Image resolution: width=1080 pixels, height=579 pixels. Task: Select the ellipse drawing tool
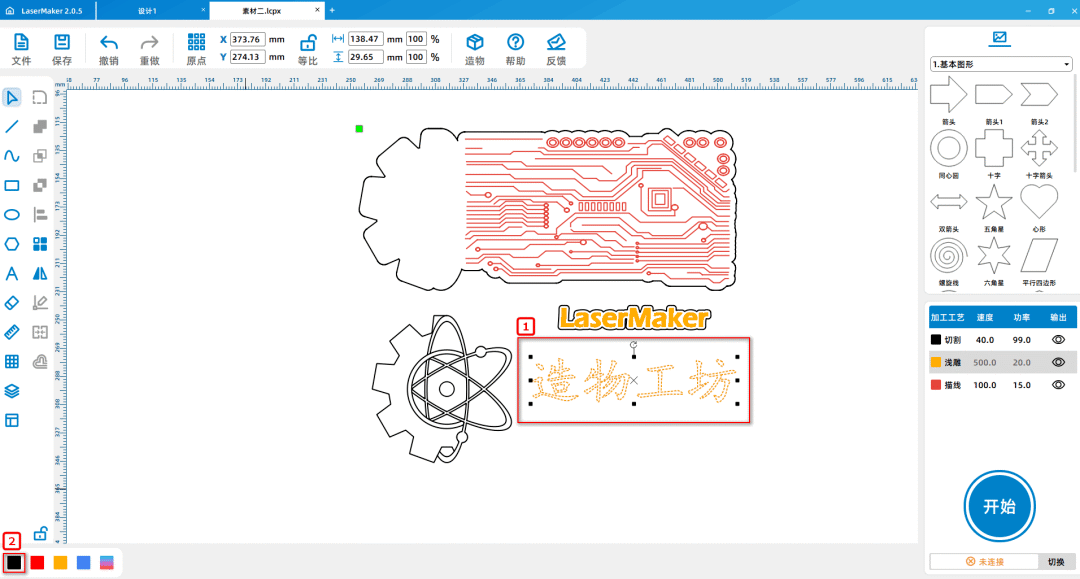click(x=12, y=214)
